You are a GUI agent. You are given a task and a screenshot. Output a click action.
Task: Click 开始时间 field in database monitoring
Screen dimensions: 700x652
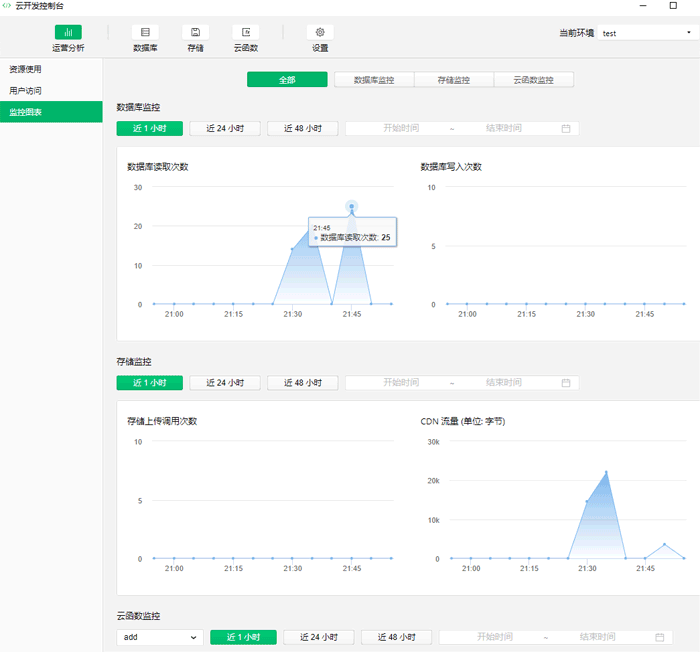pyautogui.click(x=401, y=128)
